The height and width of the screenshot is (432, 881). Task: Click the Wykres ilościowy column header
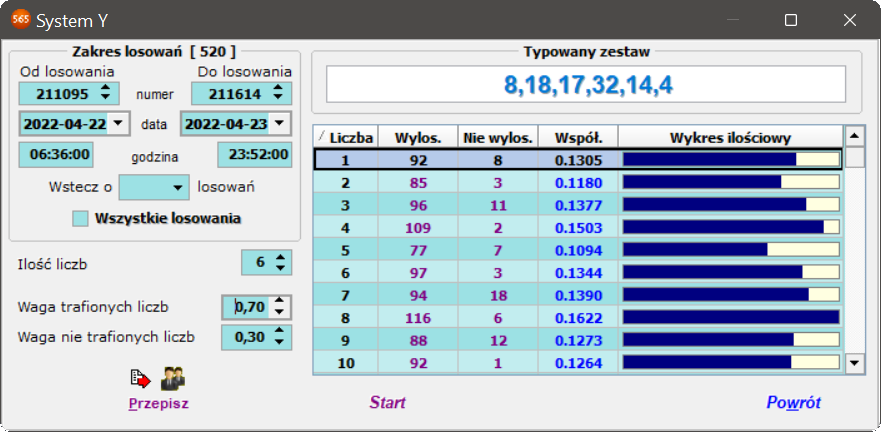pos(730,138)
